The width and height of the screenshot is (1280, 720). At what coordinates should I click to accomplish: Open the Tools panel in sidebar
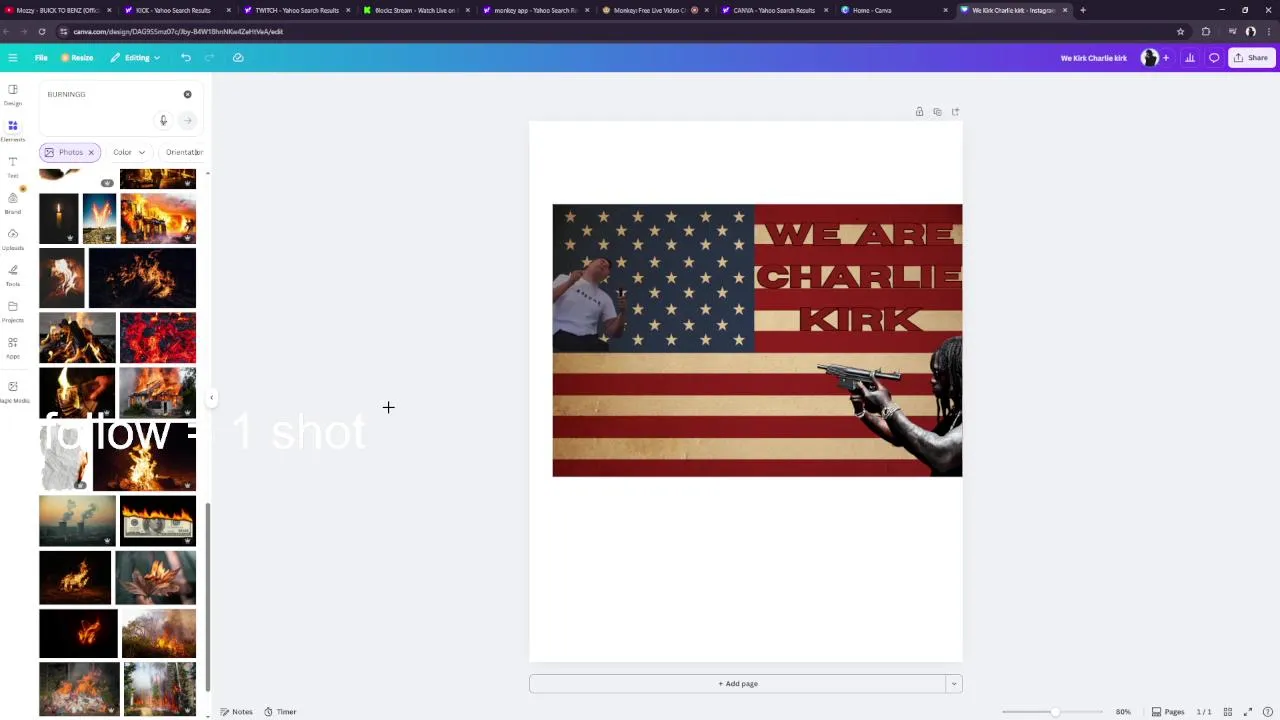pyautogui.click(x=13, y=274)
